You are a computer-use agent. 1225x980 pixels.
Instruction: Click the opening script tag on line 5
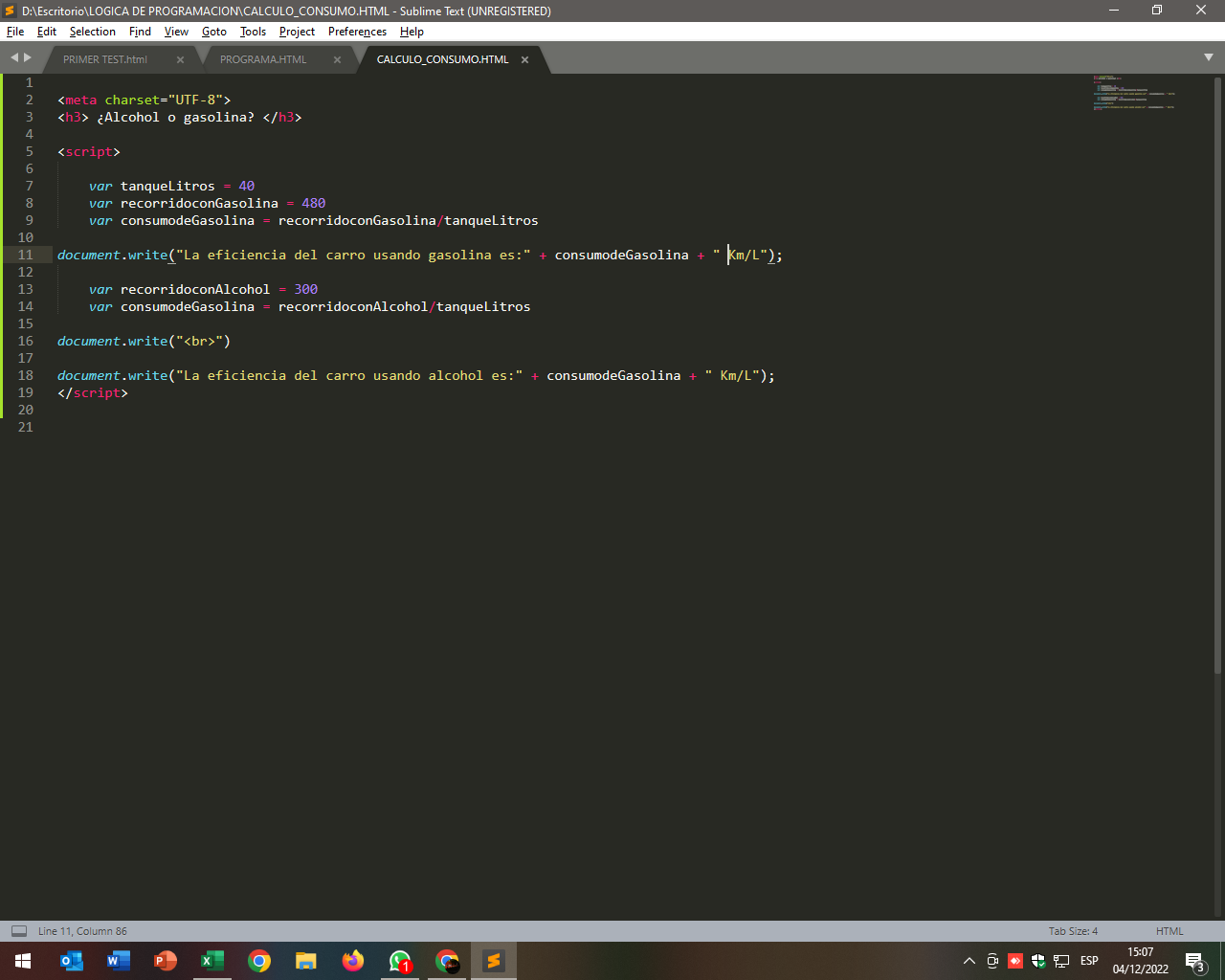89,151
